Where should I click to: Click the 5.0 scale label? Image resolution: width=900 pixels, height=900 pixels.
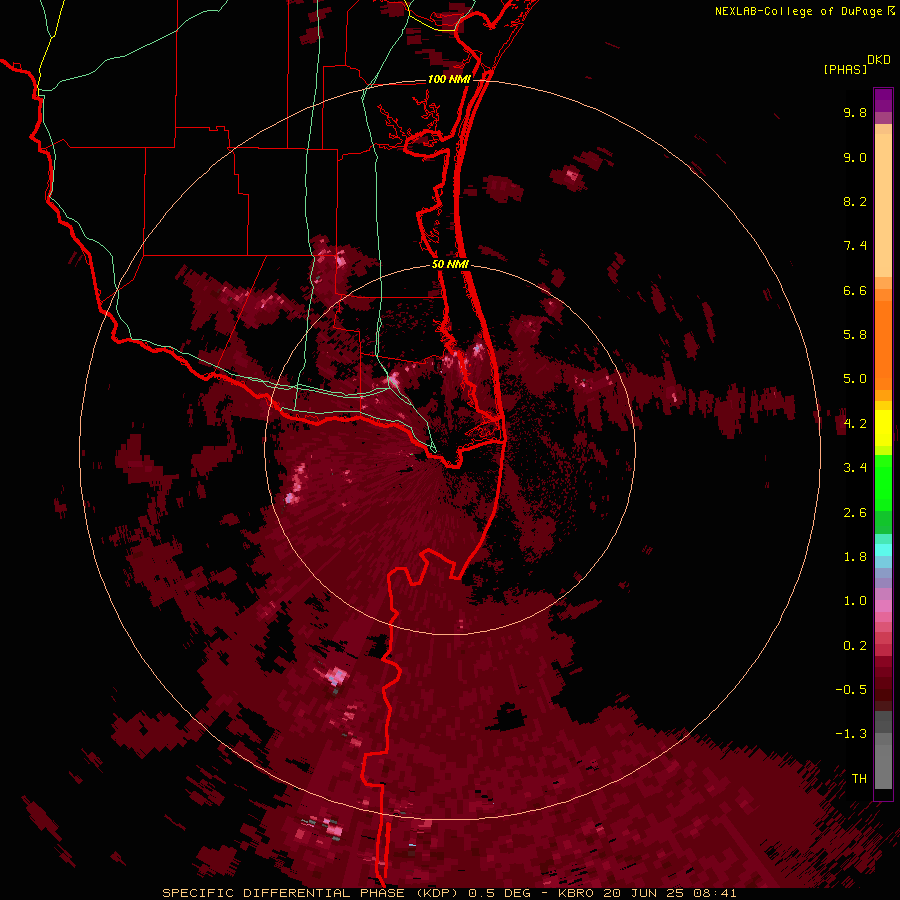pos(855,379)
